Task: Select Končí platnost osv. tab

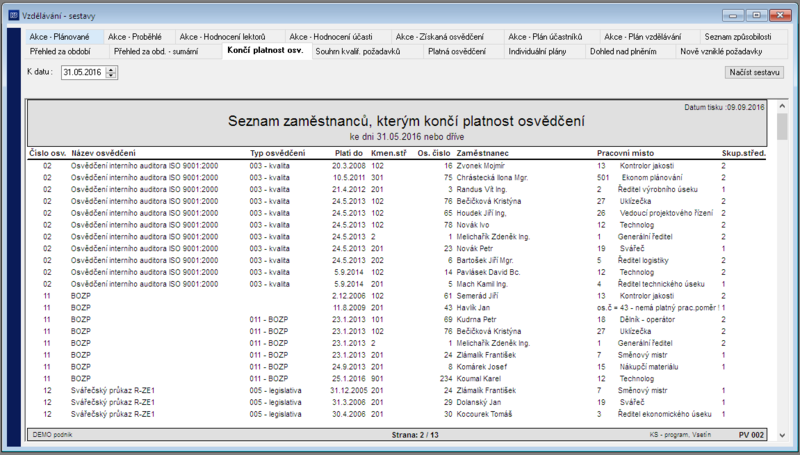Action: click(266, 50)
